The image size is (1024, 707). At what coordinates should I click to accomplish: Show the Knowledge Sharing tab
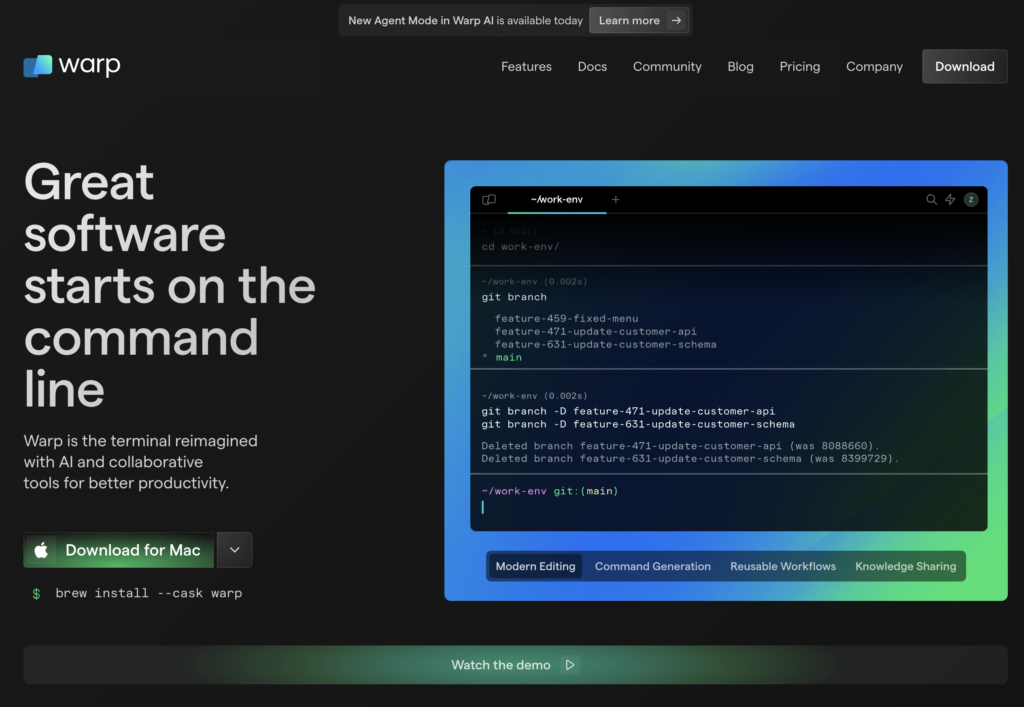click(x=905, y=566)
